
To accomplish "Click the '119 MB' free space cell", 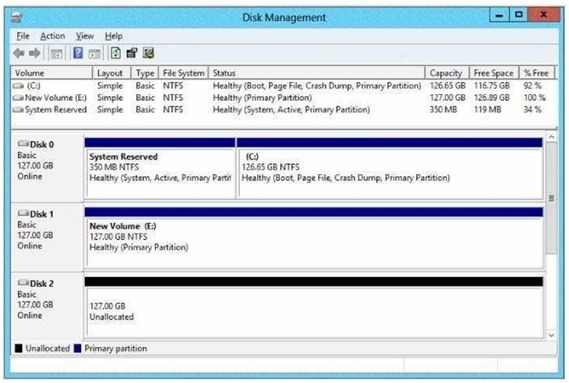I will [x=487, y=110].
